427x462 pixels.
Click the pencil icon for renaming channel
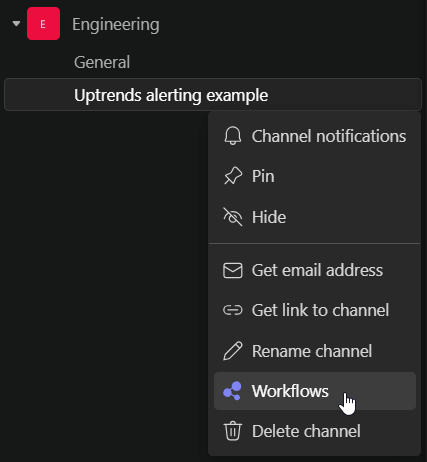(x=233, y=351)
